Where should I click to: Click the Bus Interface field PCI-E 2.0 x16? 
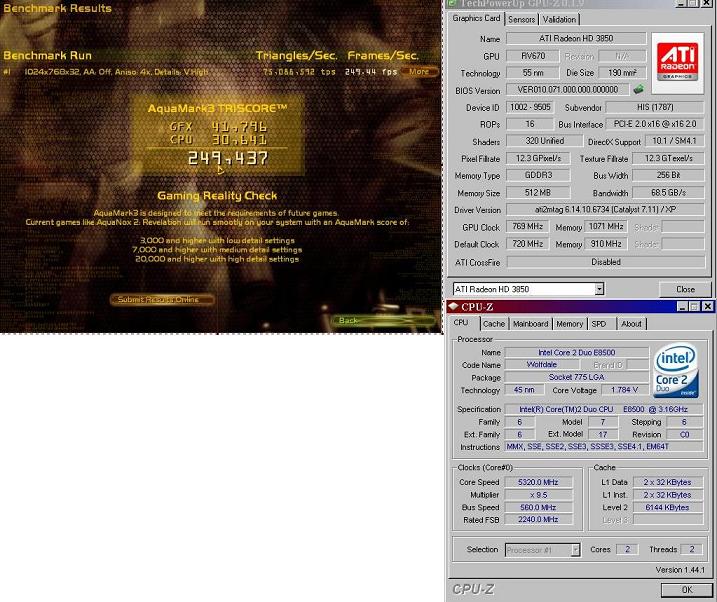pyautogui.click(x=655, y=124)
